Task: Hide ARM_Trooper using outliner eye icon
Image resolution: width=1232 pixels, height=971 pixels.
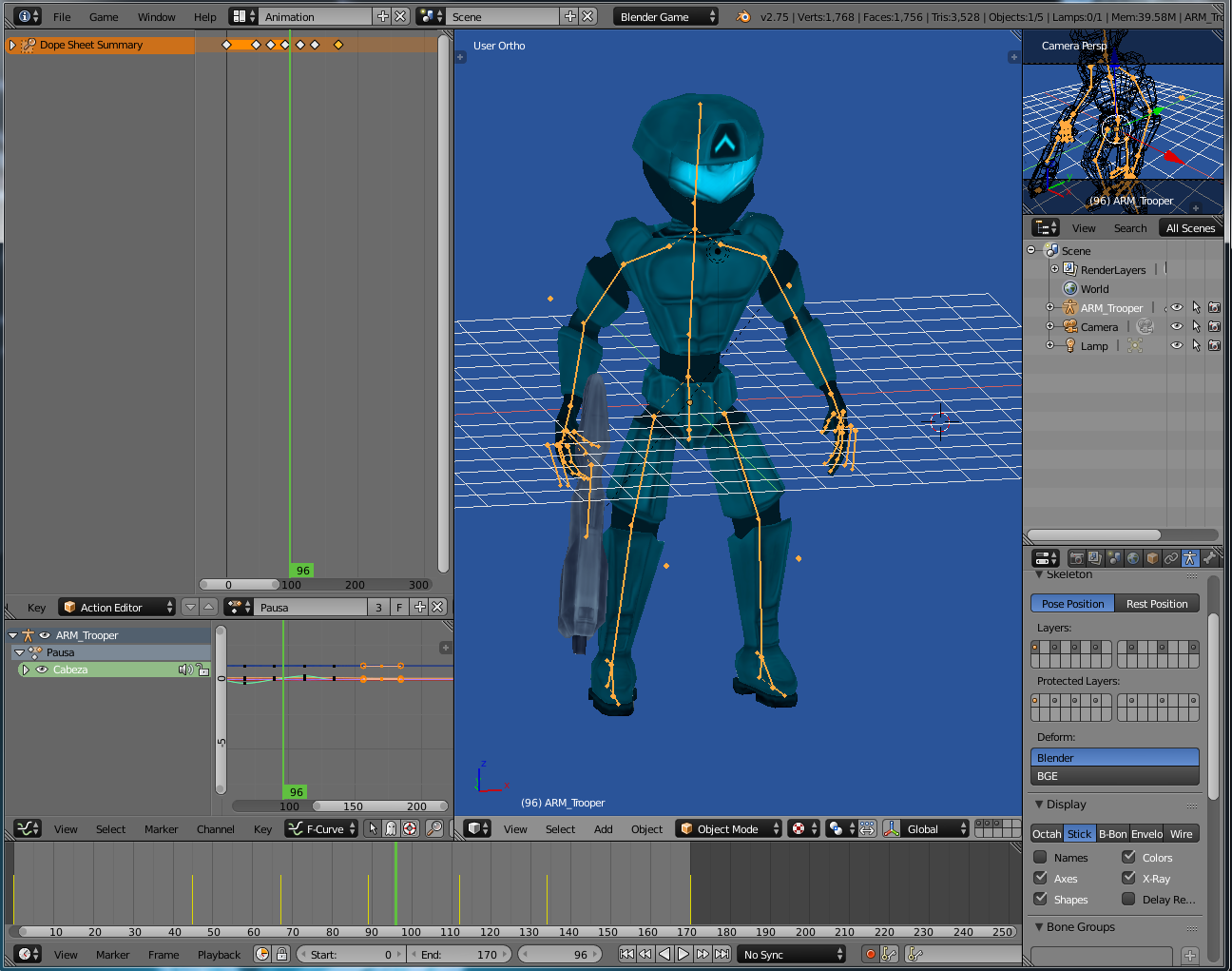Action: (x=1177, y=307)
